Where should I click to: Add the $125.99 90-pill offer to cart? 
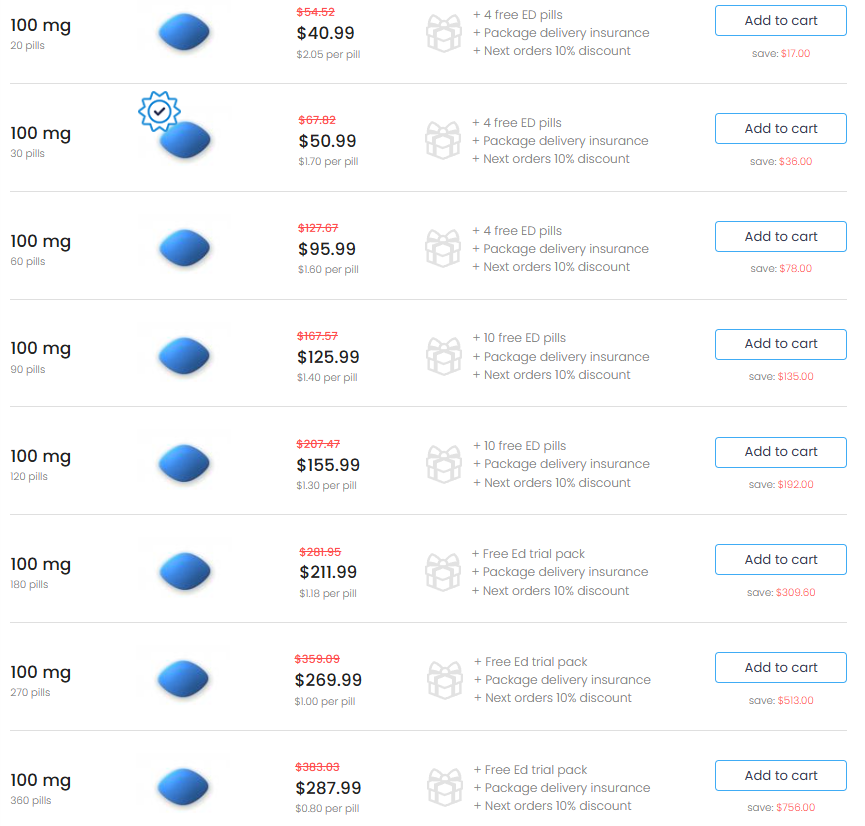(780, 344)
